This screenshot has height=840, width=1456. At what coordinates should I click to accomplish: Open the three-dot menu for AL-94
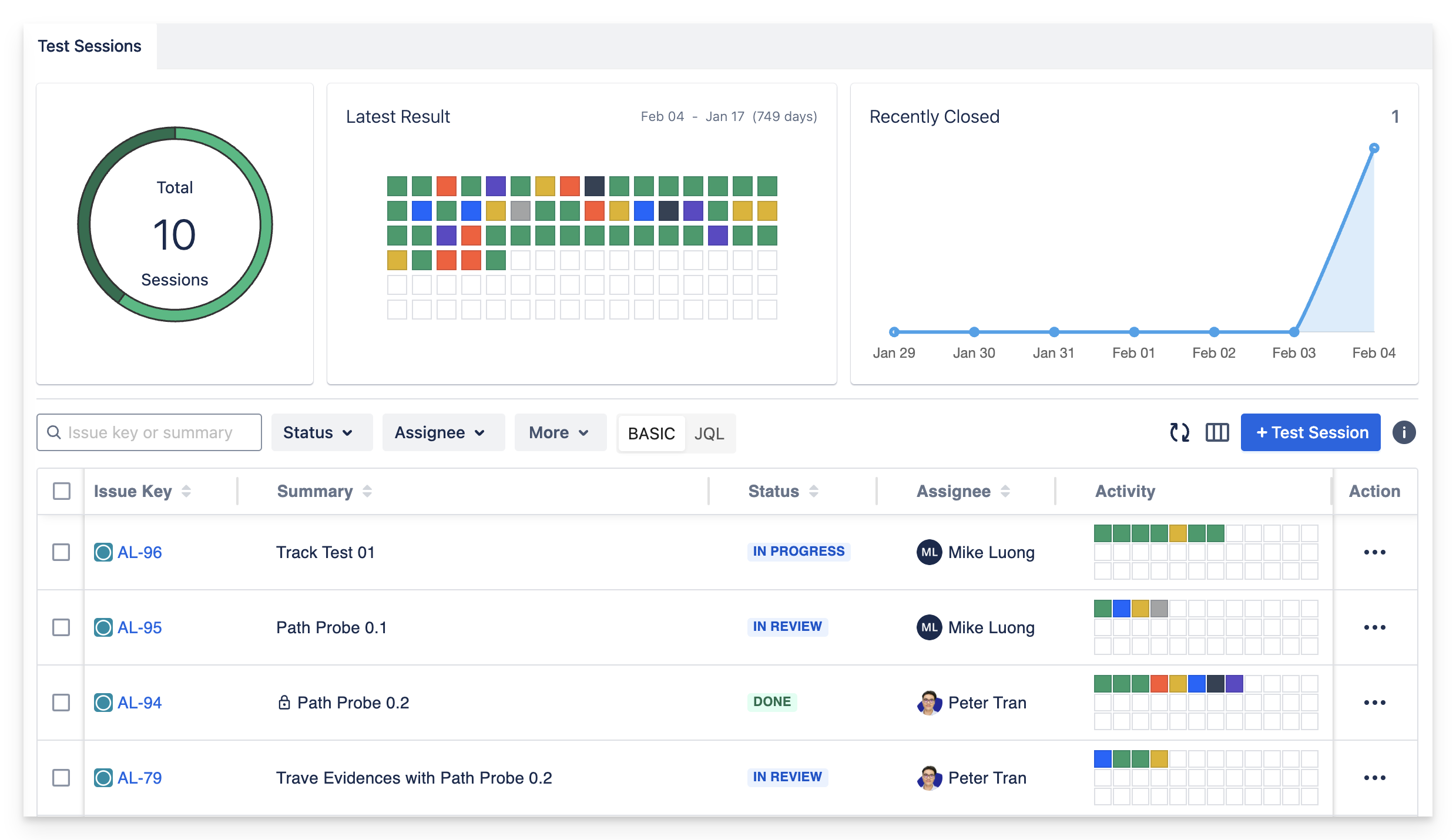tap(1374, 703)
